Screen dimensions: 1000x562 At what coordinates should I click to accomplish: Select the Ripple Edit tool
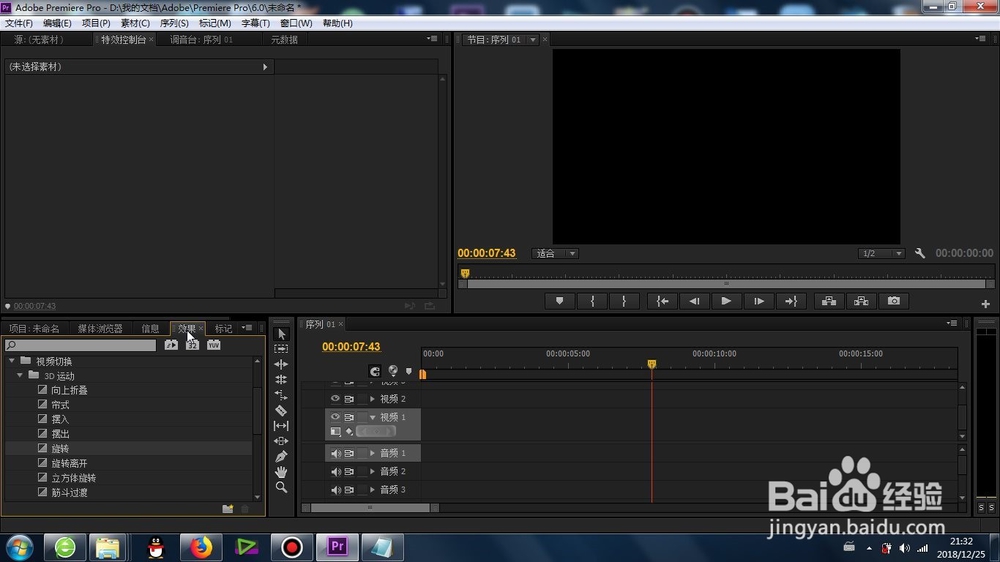point(281,364)
